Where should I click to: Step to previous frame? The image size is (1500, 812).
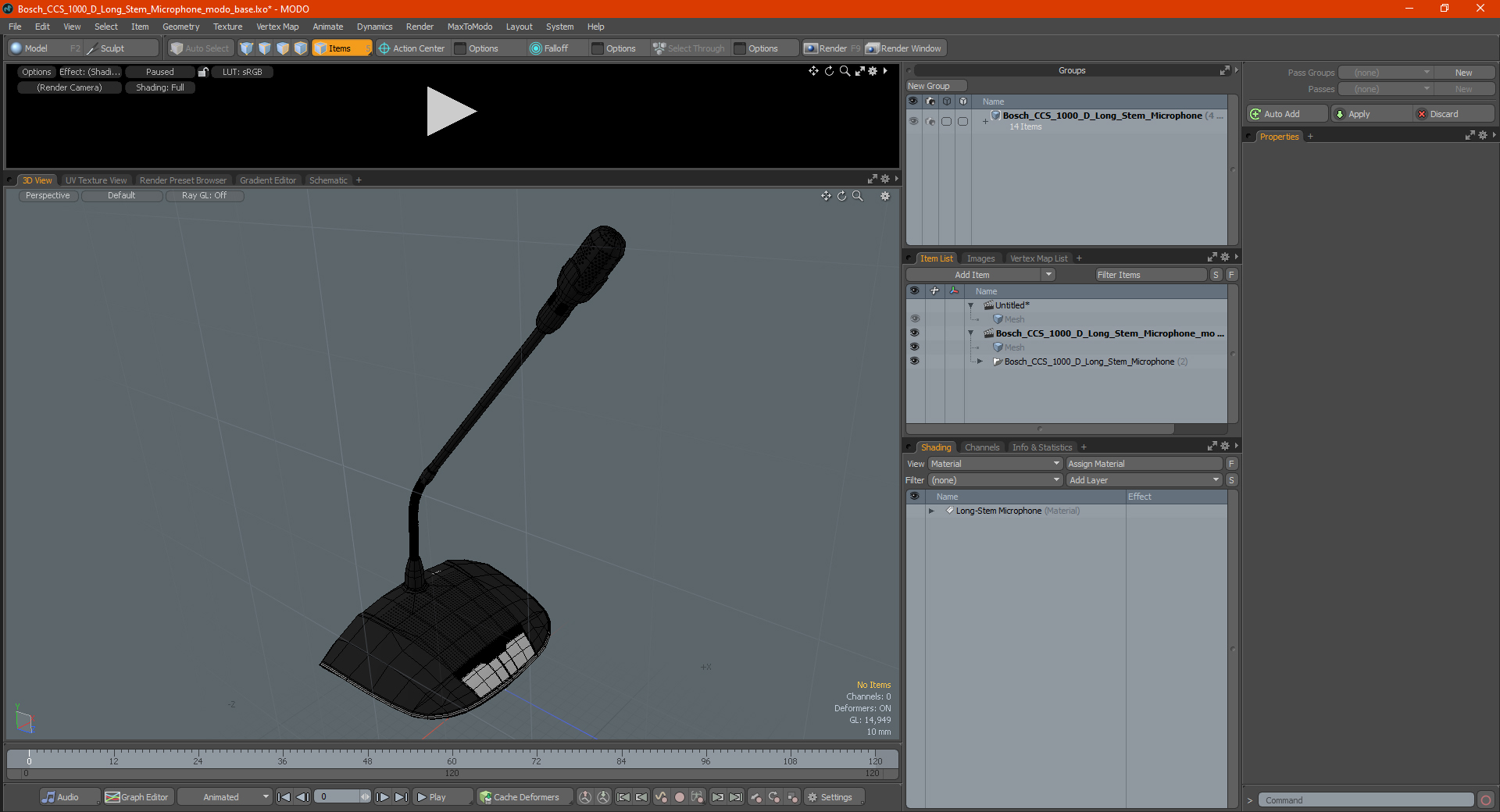point(303,797)
